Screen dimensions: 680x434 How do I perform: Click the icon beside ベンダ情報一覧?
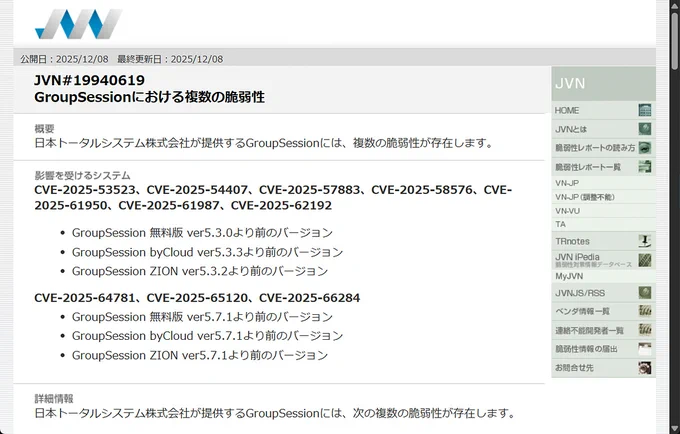[645, 311]
